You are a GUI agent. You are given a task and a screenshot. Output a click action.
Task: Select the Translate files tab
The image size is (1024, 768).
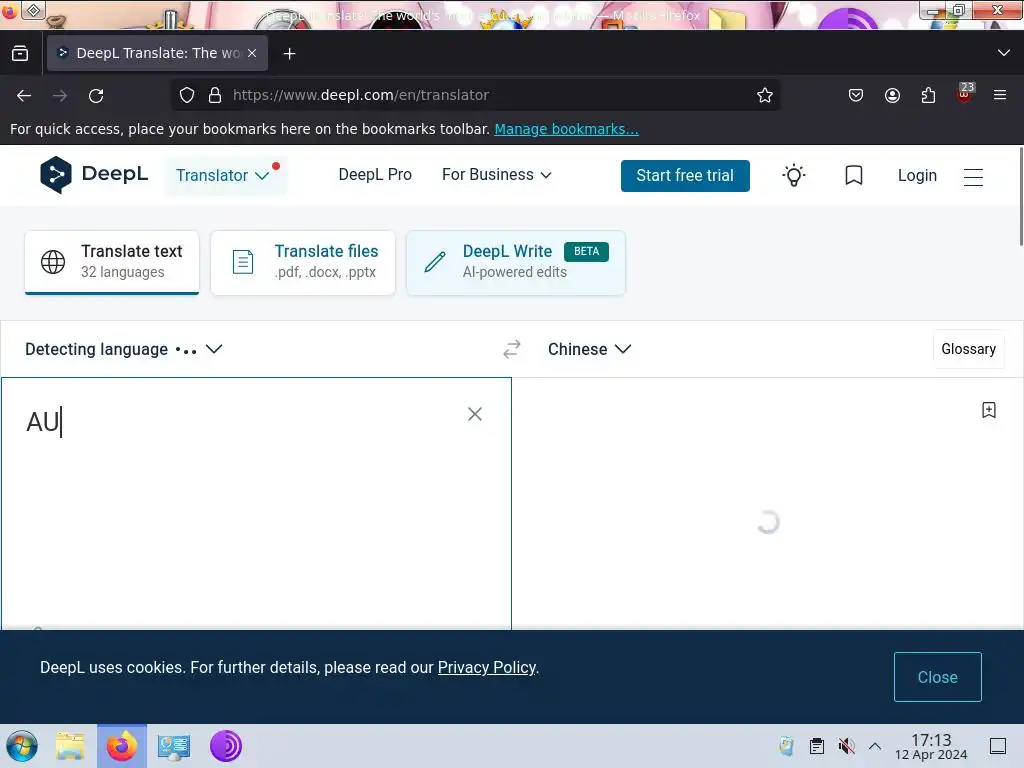pyautogui.click(x=303, y=263)
